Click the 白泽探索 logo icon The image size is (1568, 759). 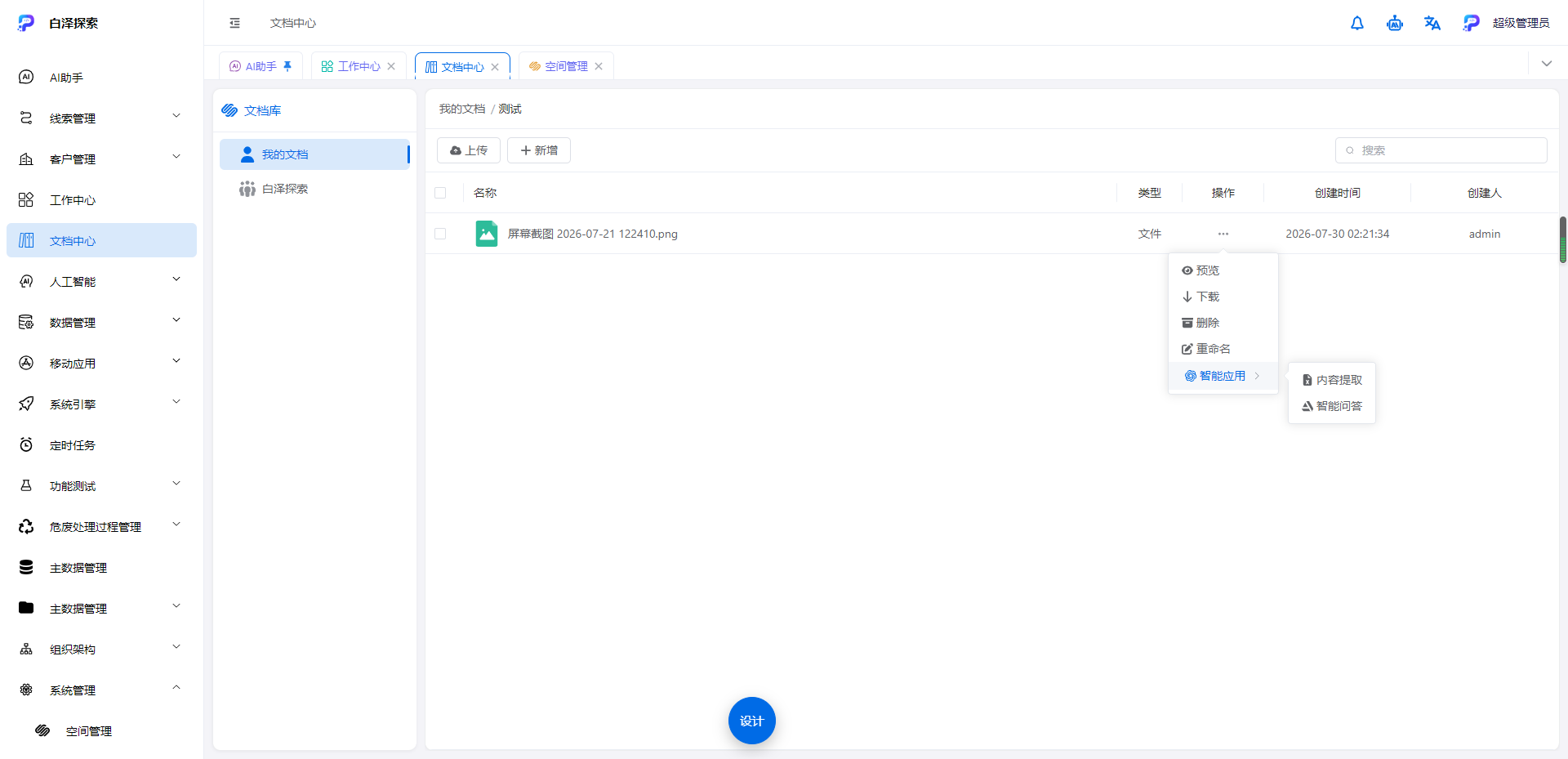tap(26, 23)
